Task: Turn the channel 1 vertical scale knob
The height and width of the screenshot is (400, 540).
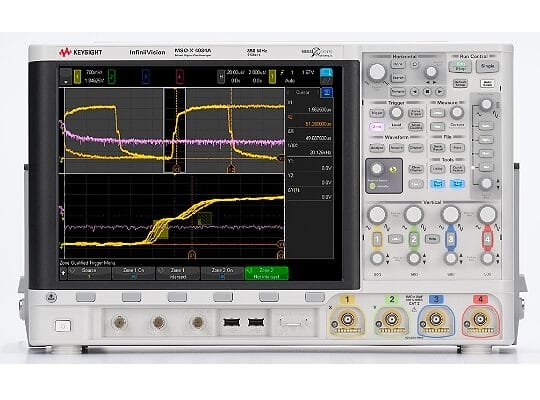Action: coord(377,215)
